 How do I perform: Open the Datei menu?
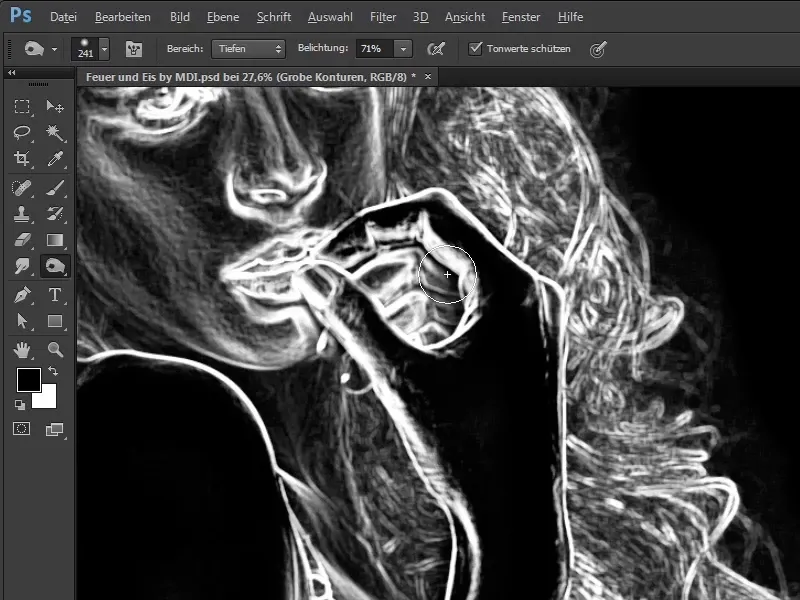click(63, 17)
